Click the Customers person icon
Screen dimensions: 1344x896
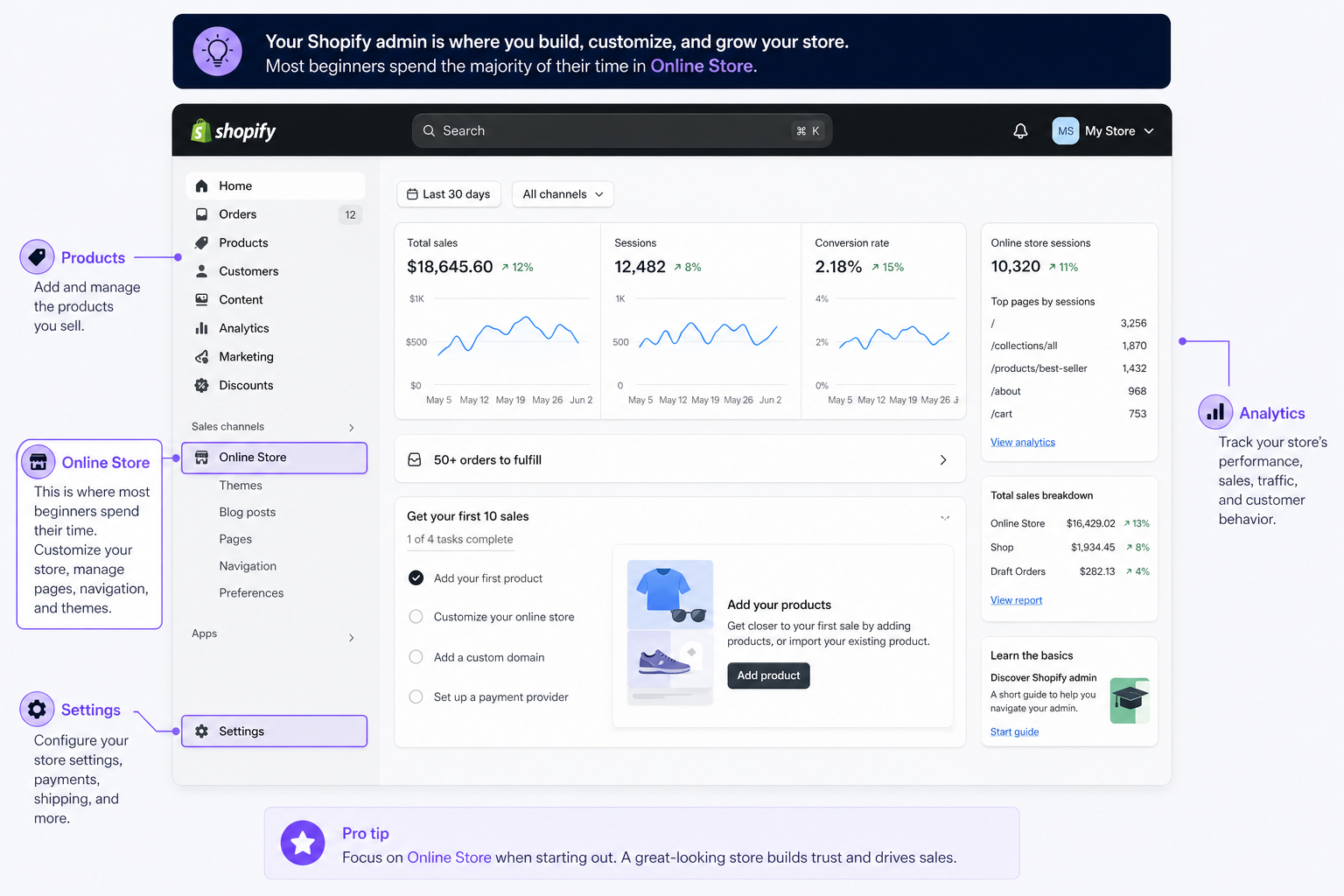coord(202,271)
